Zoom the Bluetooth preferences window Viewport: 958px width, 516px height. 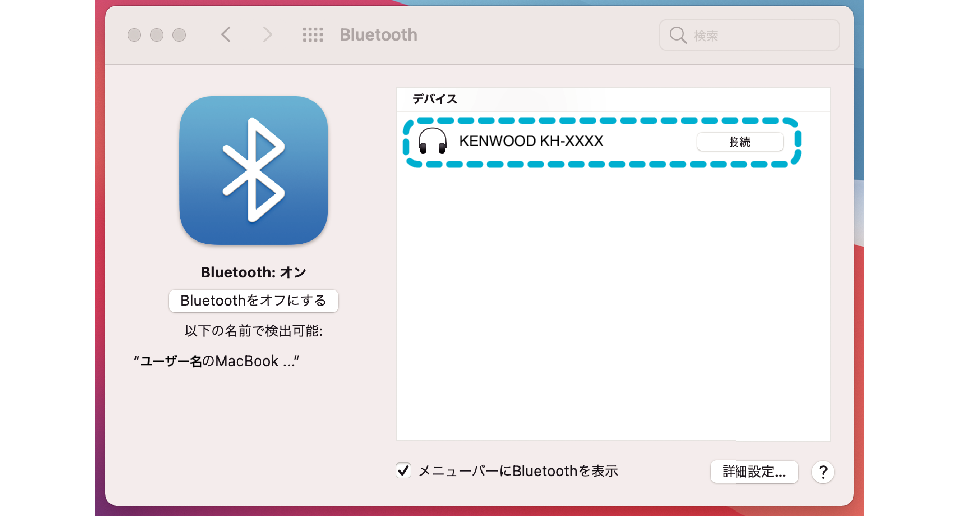179,35
